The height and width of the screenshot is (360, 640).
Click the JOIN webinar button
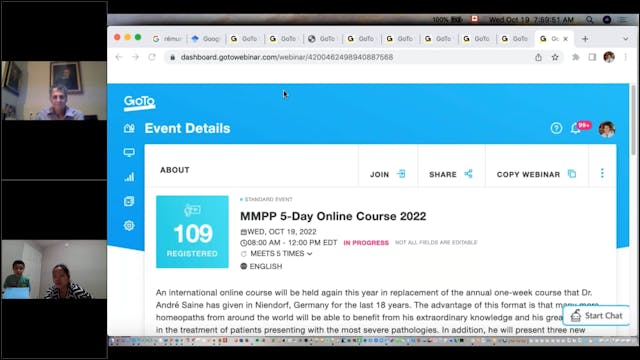388,174
